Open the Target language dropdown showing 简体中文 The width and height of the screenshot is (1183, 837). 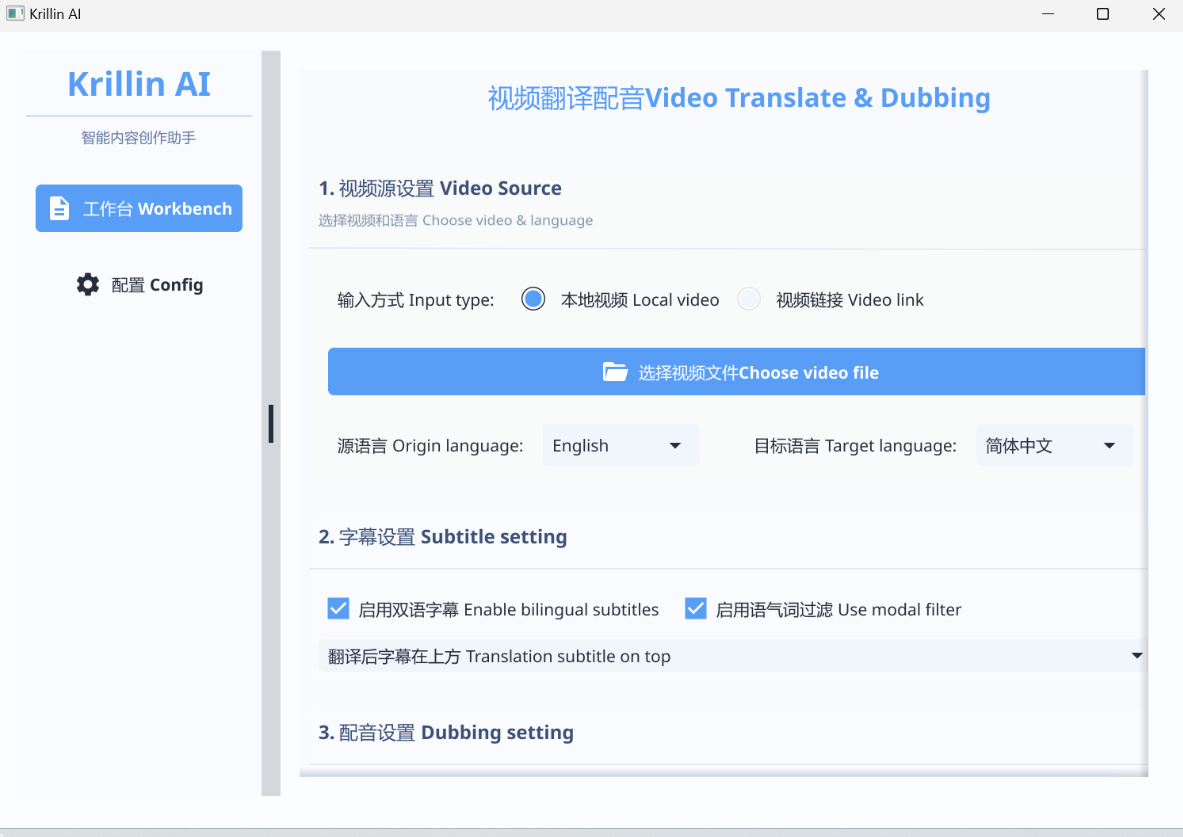point(1054,445)
